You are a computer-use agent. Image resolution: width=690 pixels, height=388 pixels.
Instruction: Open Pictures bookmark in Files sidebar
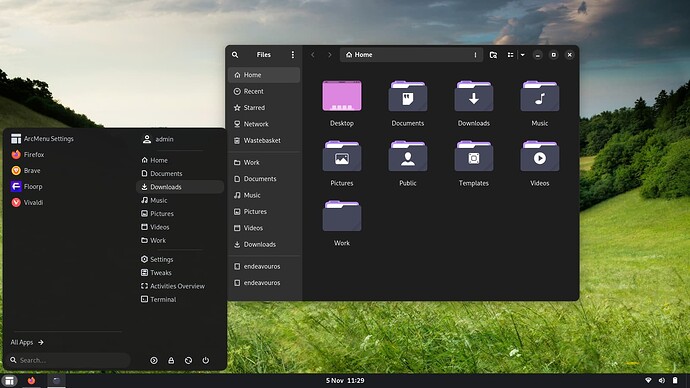click(264, 212)
